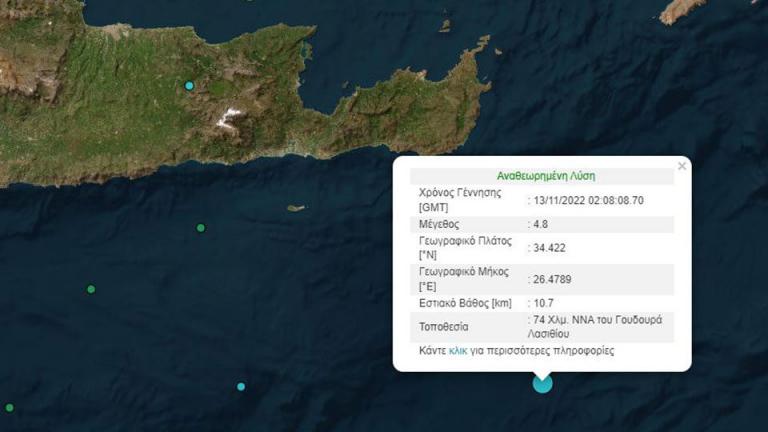Select the large cyan epicenter marker below popup

542,383
